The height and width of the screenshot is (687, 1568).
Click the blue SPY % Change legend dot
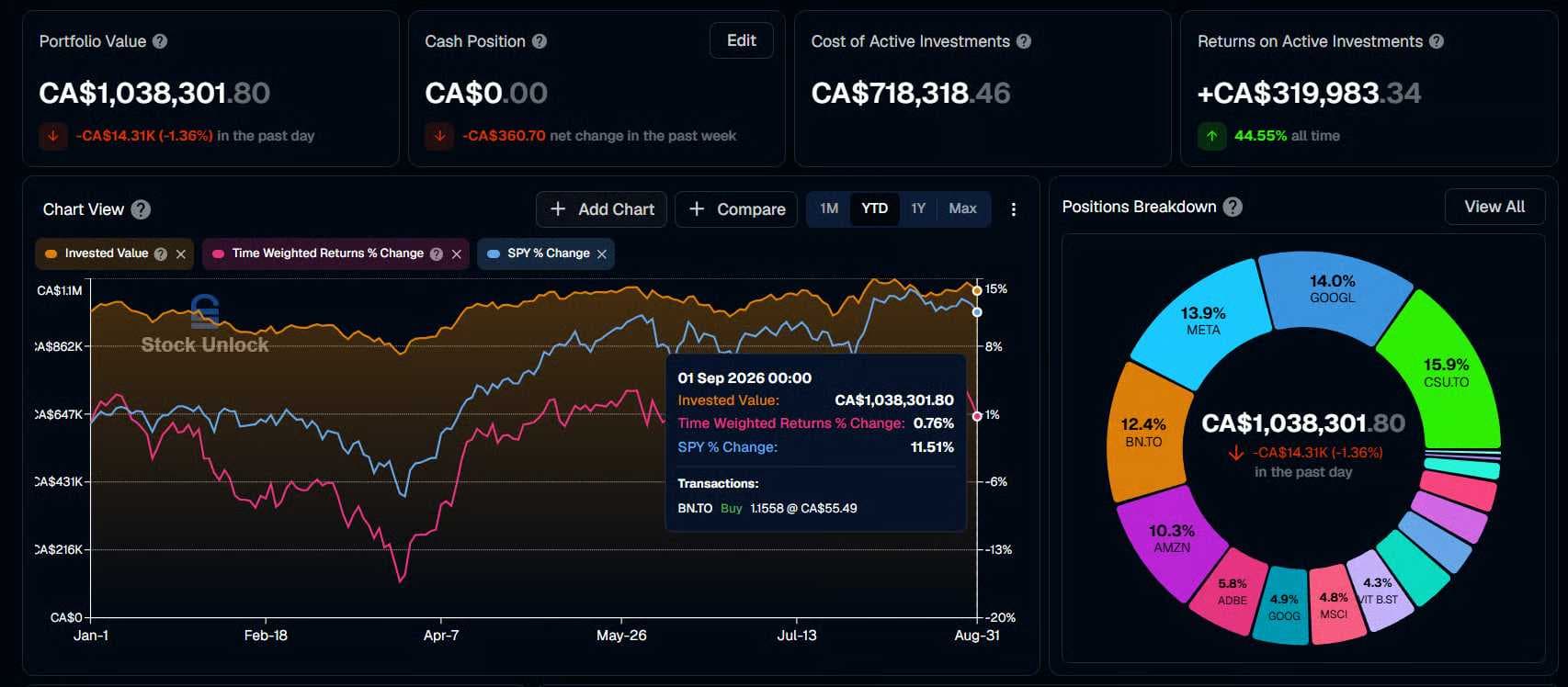coord(494,254)
